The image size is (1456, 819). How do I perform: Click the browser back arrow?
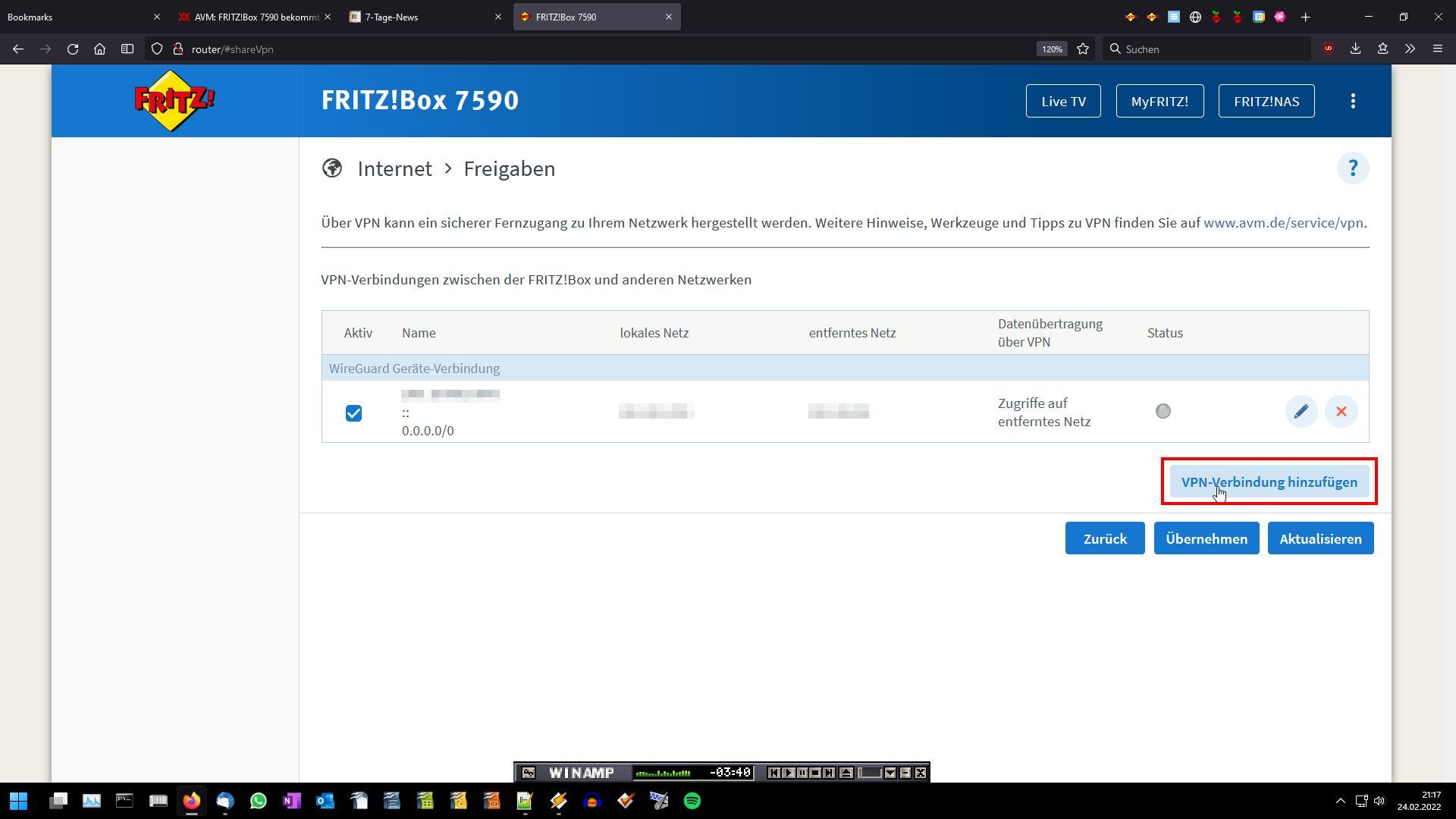[x=18, y=49]
